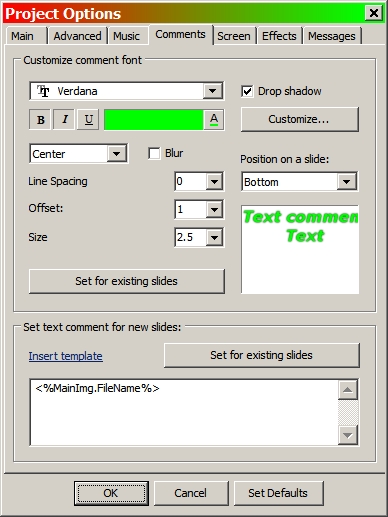The width and height of the screenshot is (388, 517).
Task: Click the Customize... button
Action: 299,119
